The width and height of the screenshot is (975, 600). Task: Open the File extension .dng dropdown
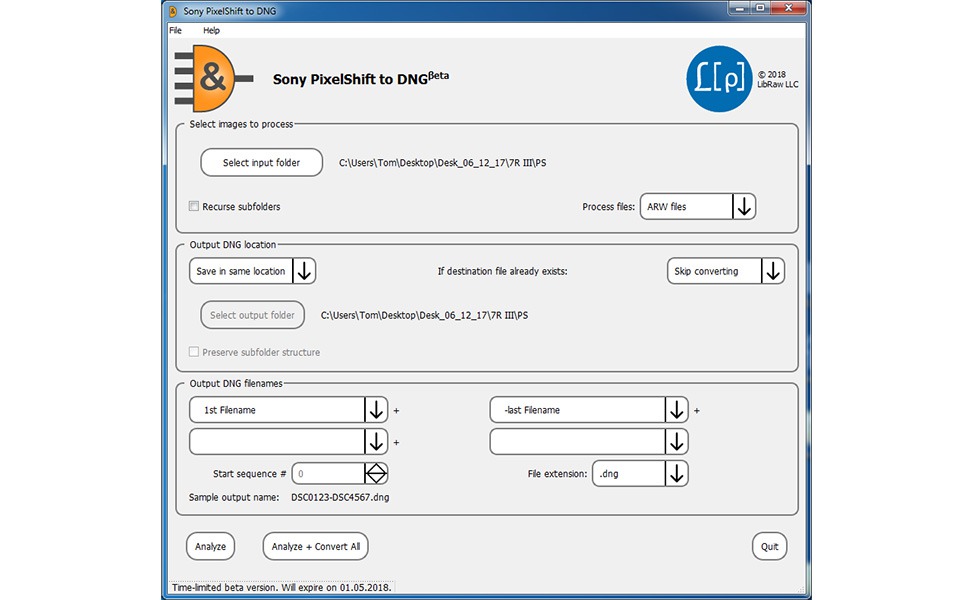tap(640, 474)
